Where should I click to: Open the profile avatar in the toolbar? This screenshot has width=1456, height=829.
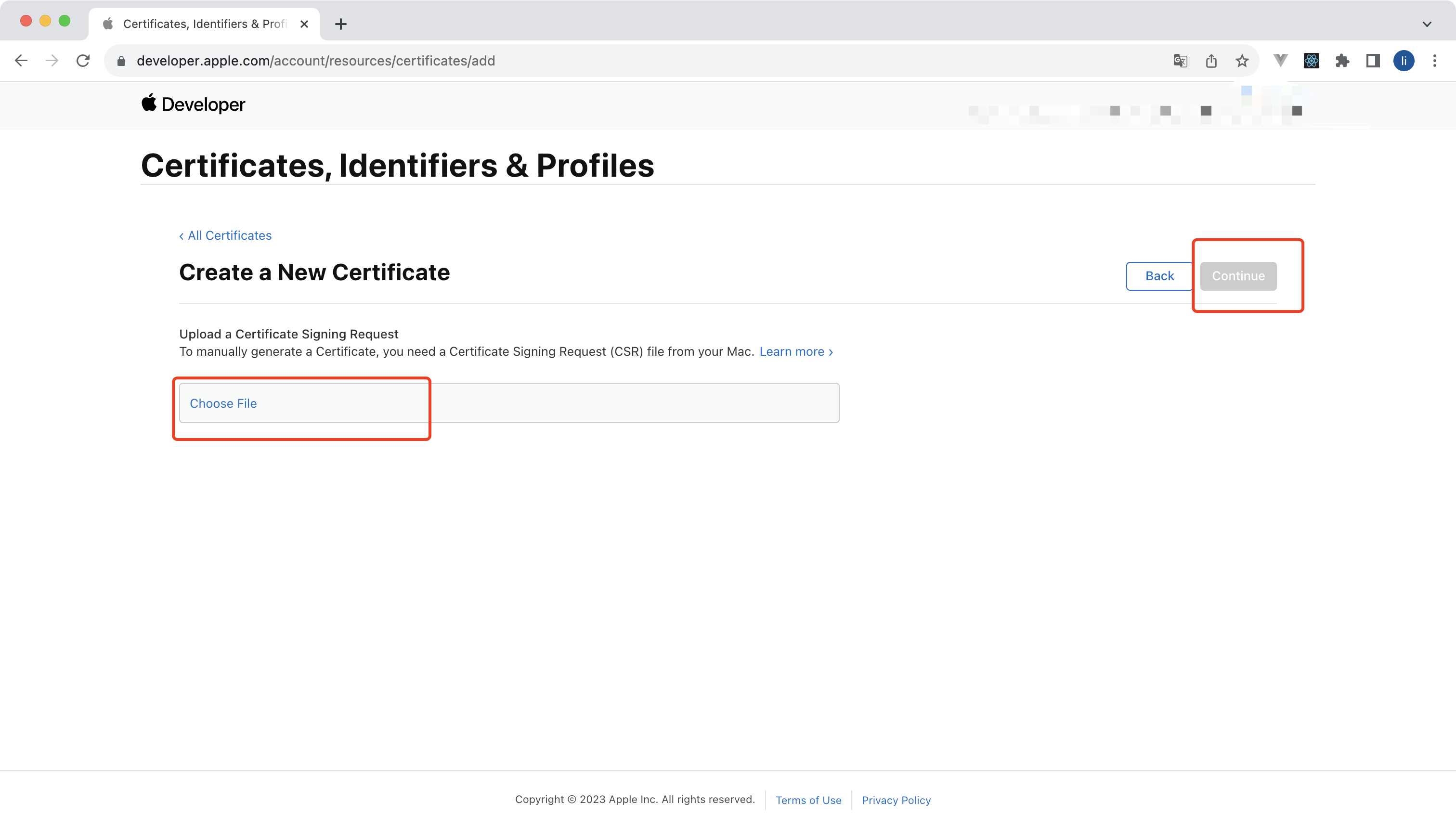1404,60
